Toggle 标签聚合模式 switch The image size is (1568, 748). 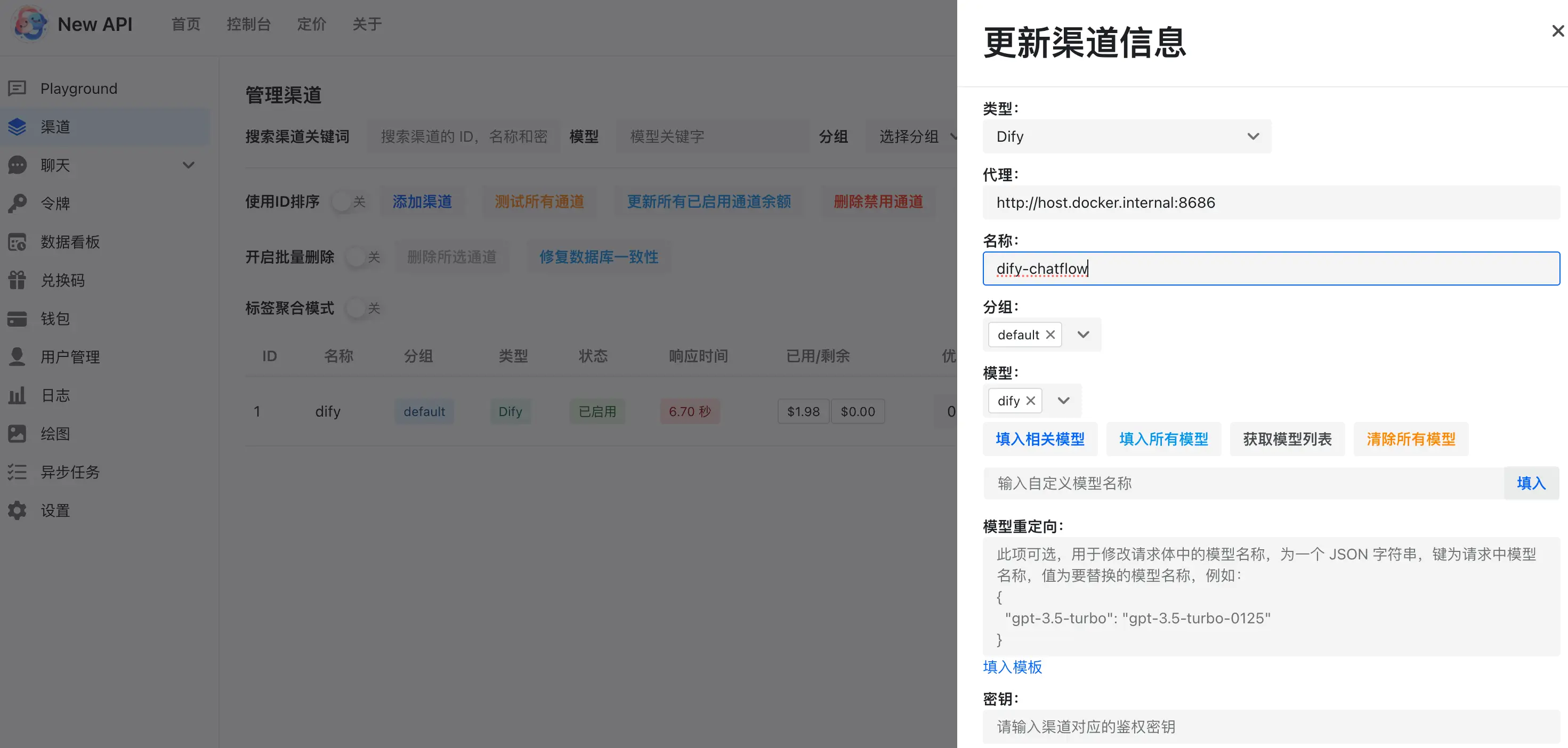point(363,308)
